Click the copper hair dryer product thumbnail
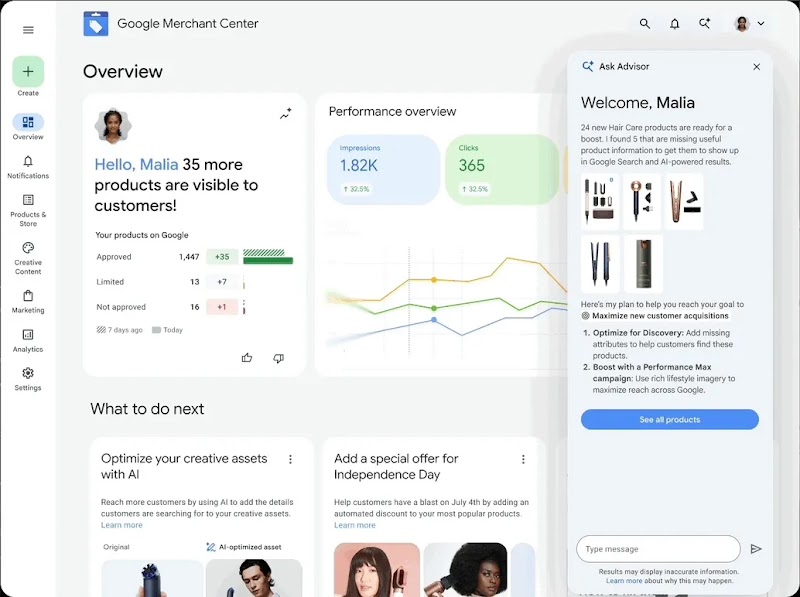The width and height of the screenshot is (800, 597). (x=642, y=202)
